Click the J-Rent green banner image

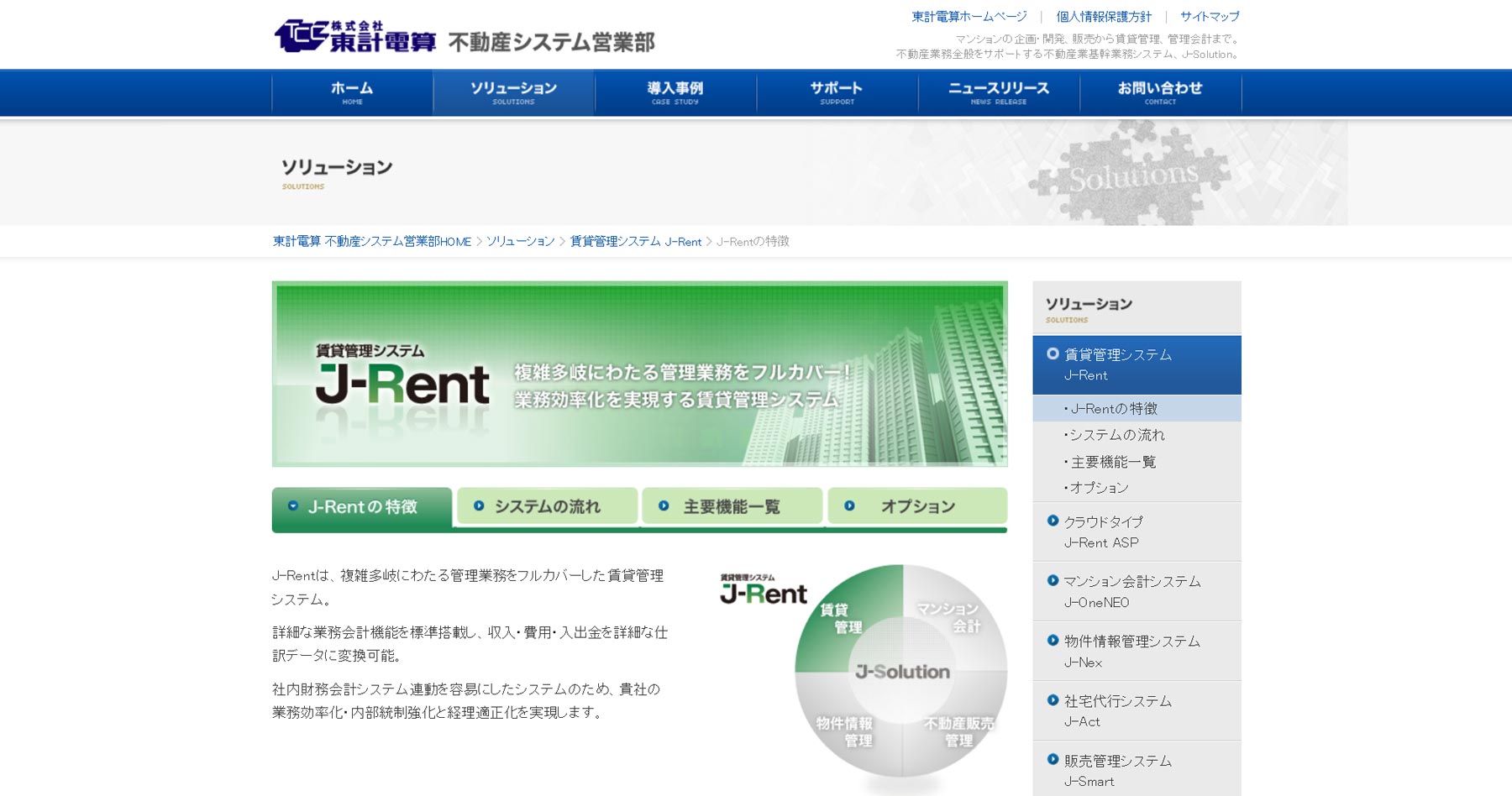[x=639, y=374]
